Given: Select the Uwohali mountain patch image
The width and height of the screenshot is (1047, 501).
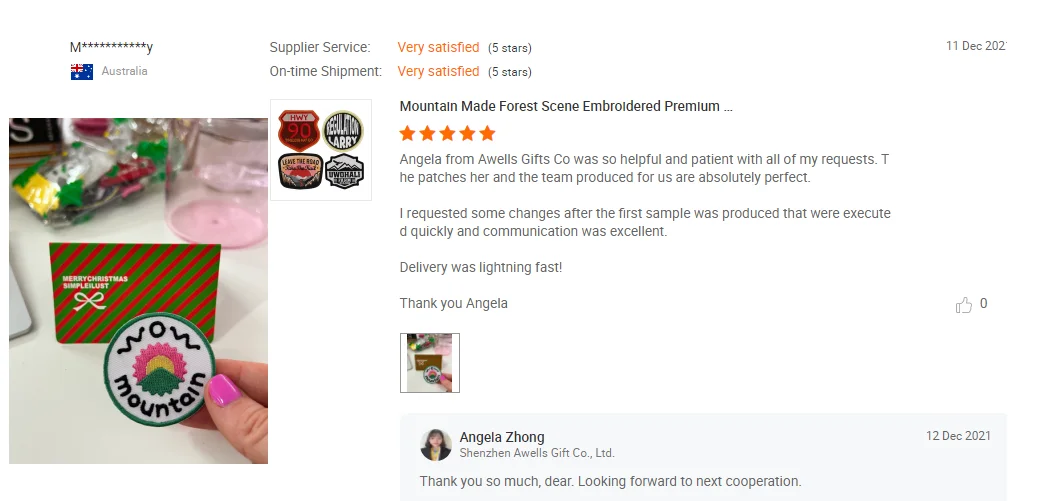Looking at the screenshot, I should 344,172.
